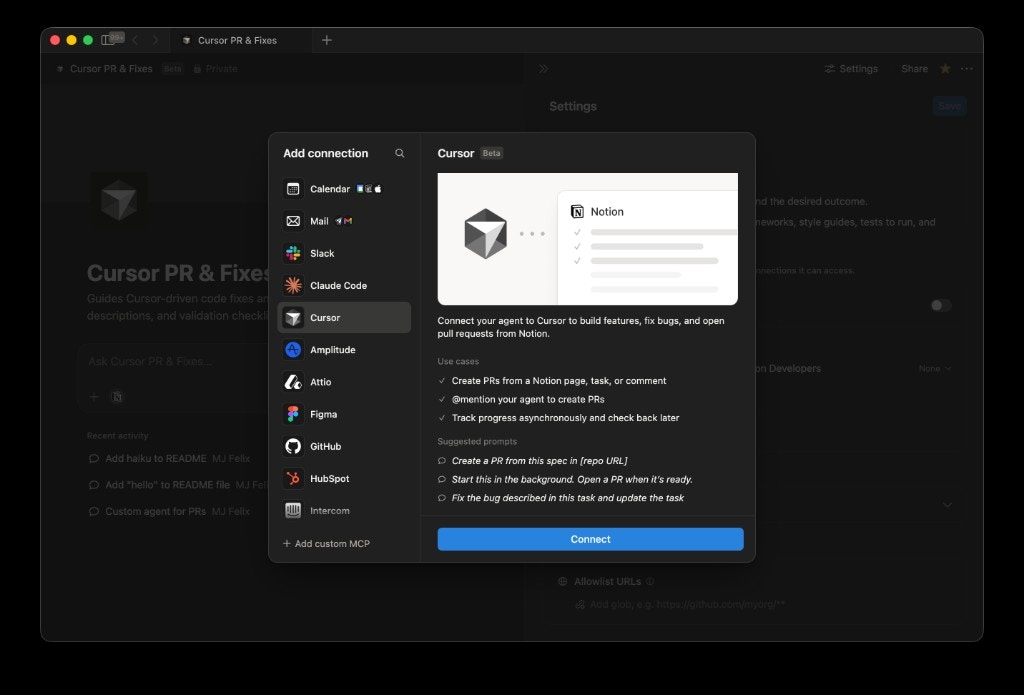Viewport: 1024px width, 695px height.
Task: Select the Claude Code connection icon
Action: pos(294,285)
